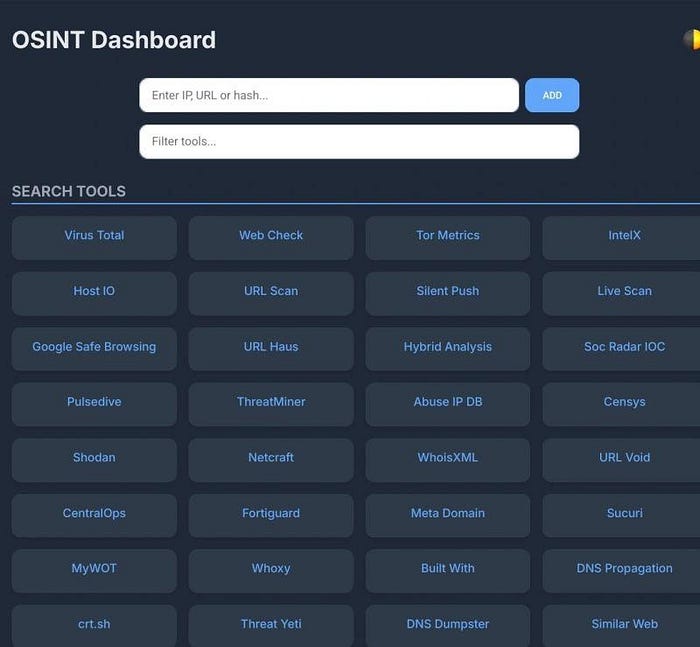Click the IP, URL or hash input field
Viewport: 700px width, 647px height.
329,95
